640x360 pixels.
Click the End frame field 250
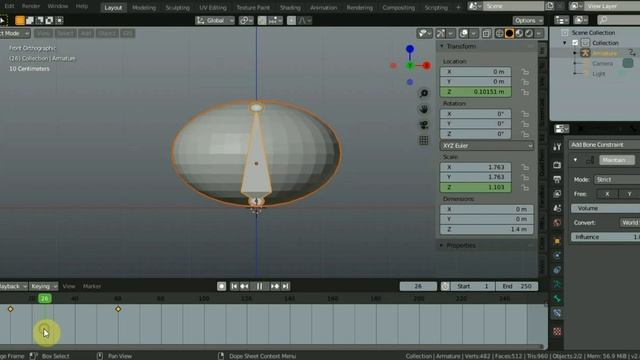pyautogui.click(x=517, y=287)
